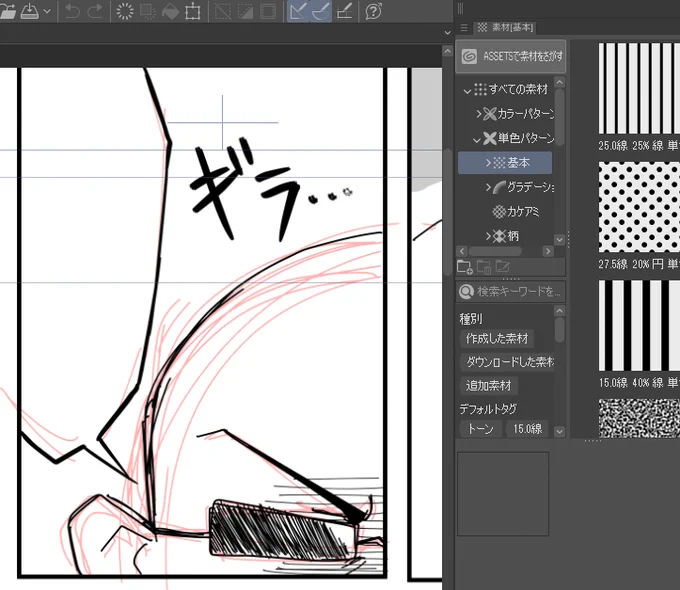Expand the カラーパターン folder
680x590 pixels.
[x=478, y=114]
